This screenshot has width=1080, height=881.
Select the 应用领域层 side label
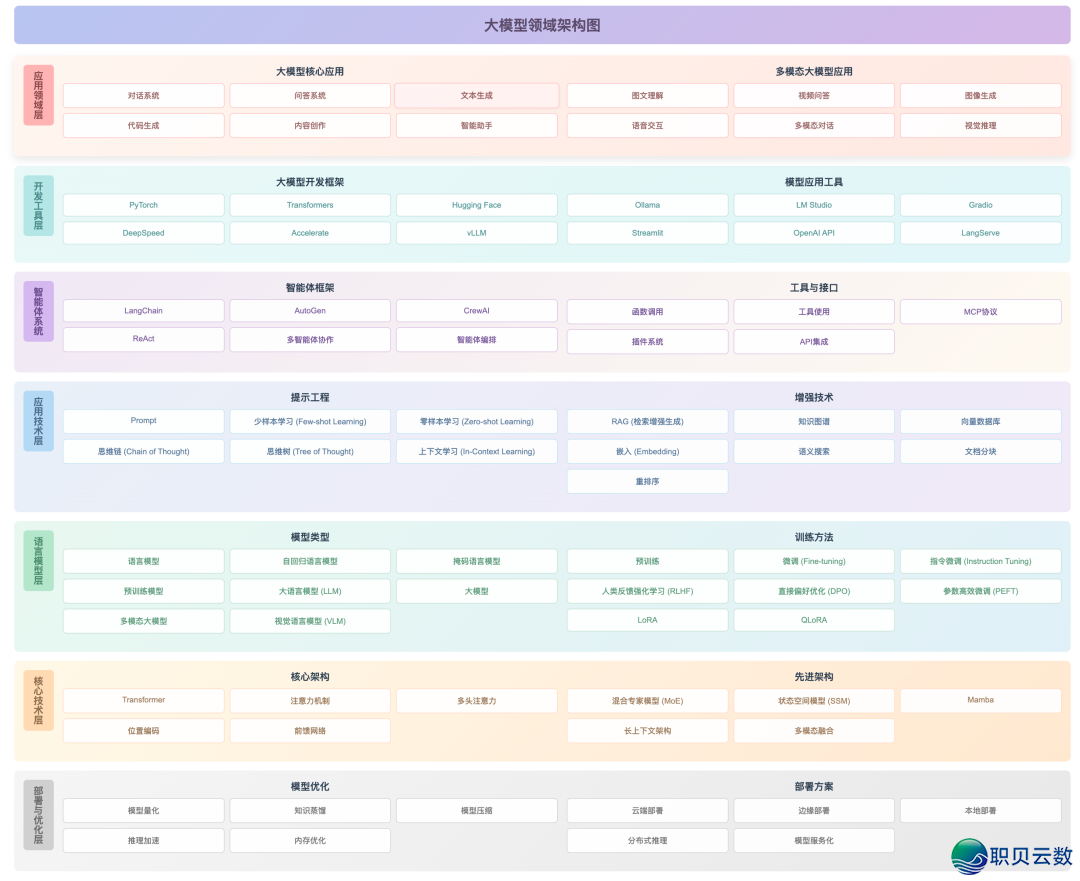click(x=38, y=95)
